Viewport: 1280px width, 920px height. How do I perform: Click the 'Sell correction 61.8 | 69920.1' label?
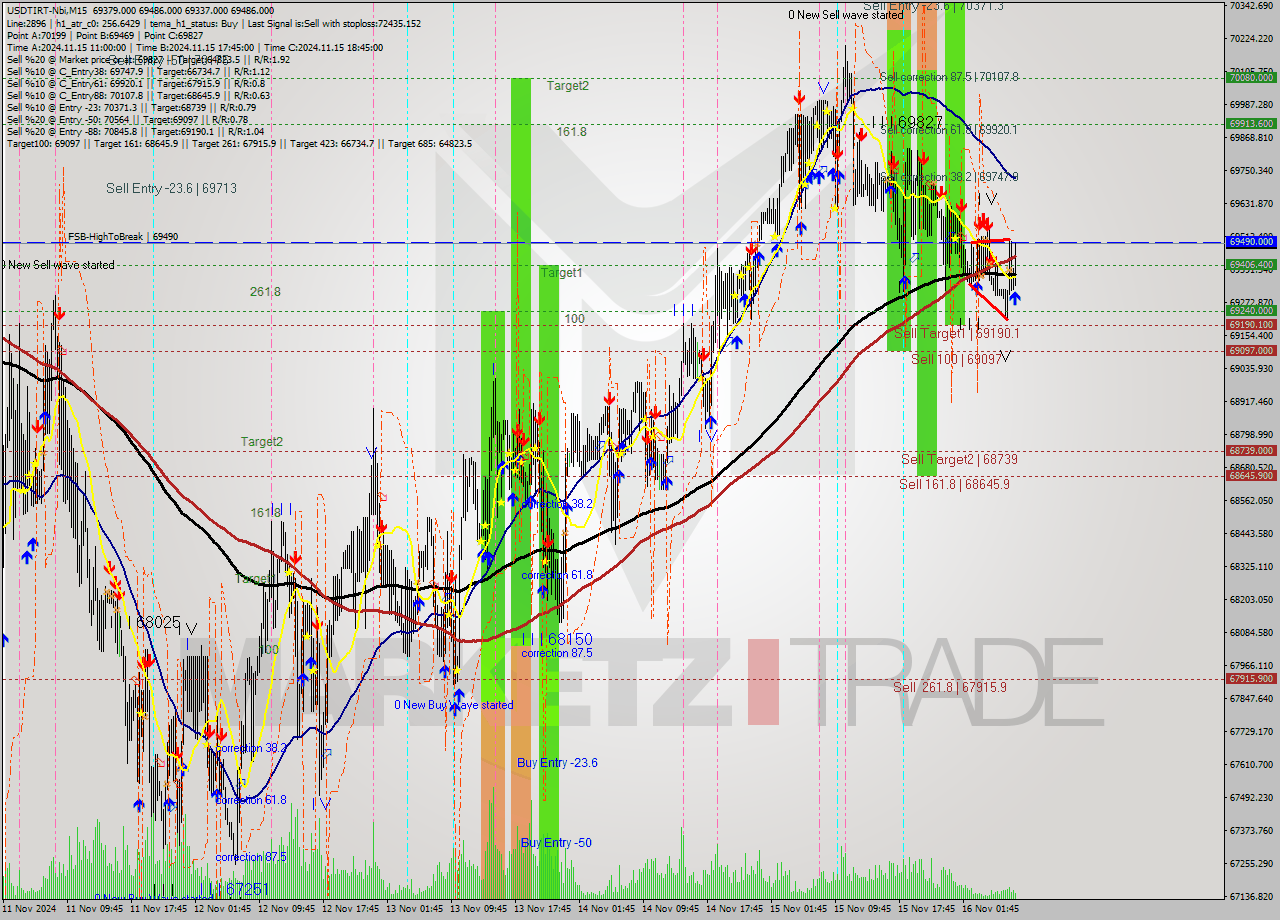pos(949,130)
